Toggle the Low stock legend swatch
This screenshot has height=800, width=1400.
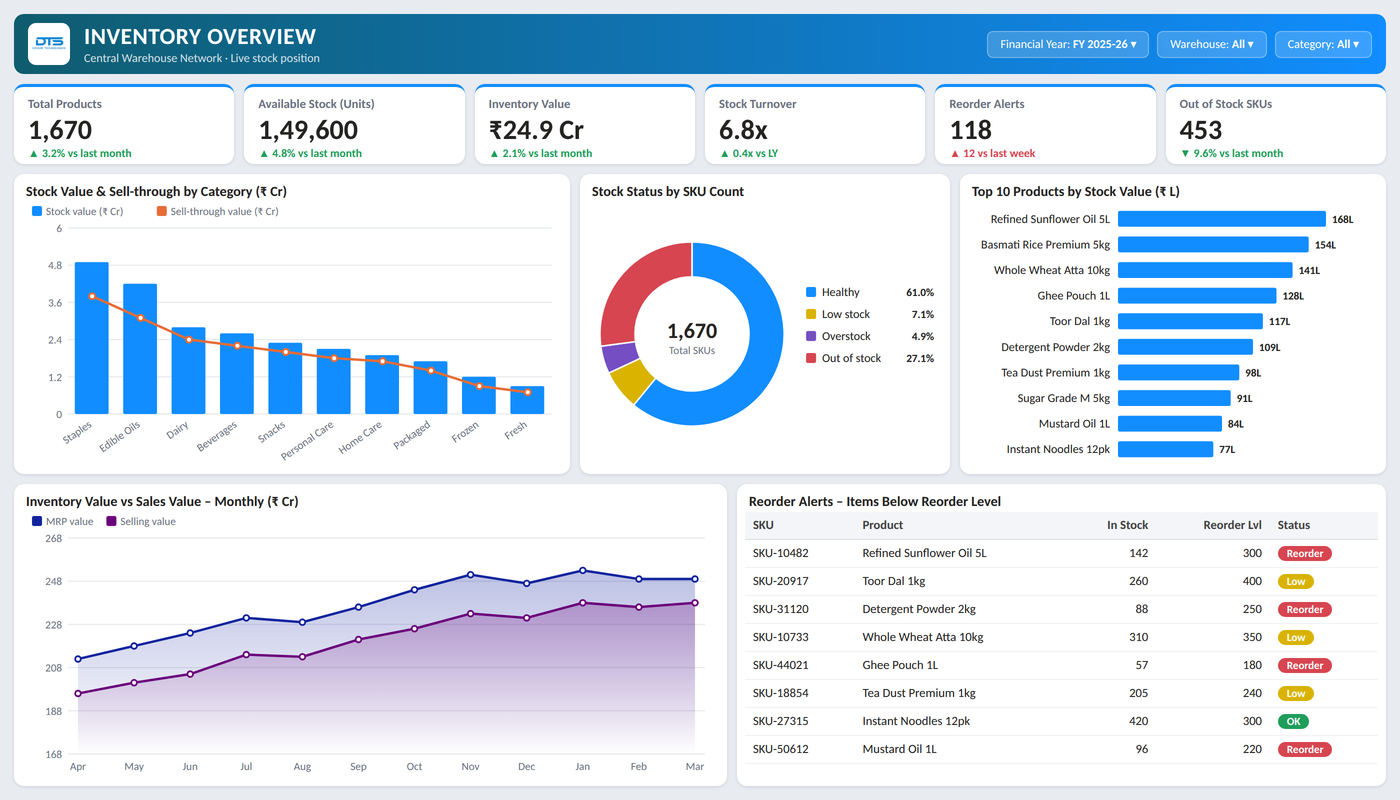[811, 314]
